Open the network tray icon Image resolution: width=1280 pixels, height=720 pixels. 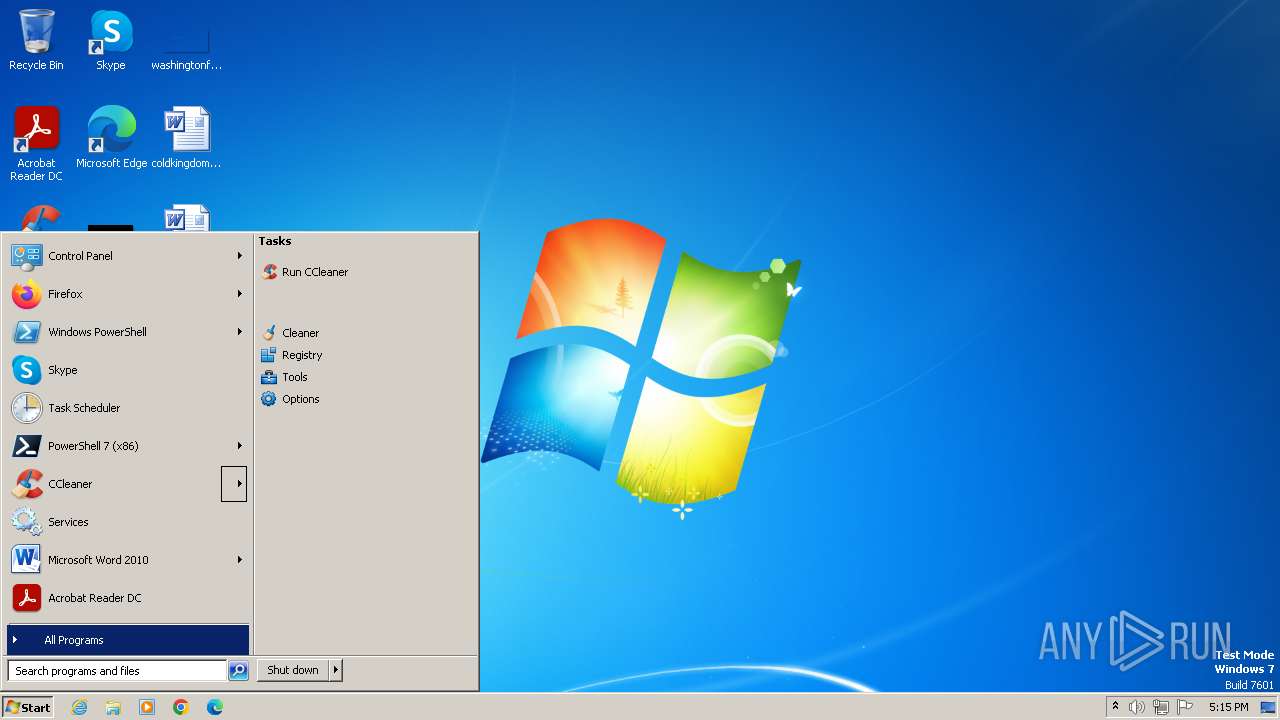[x=1161, y=707]
